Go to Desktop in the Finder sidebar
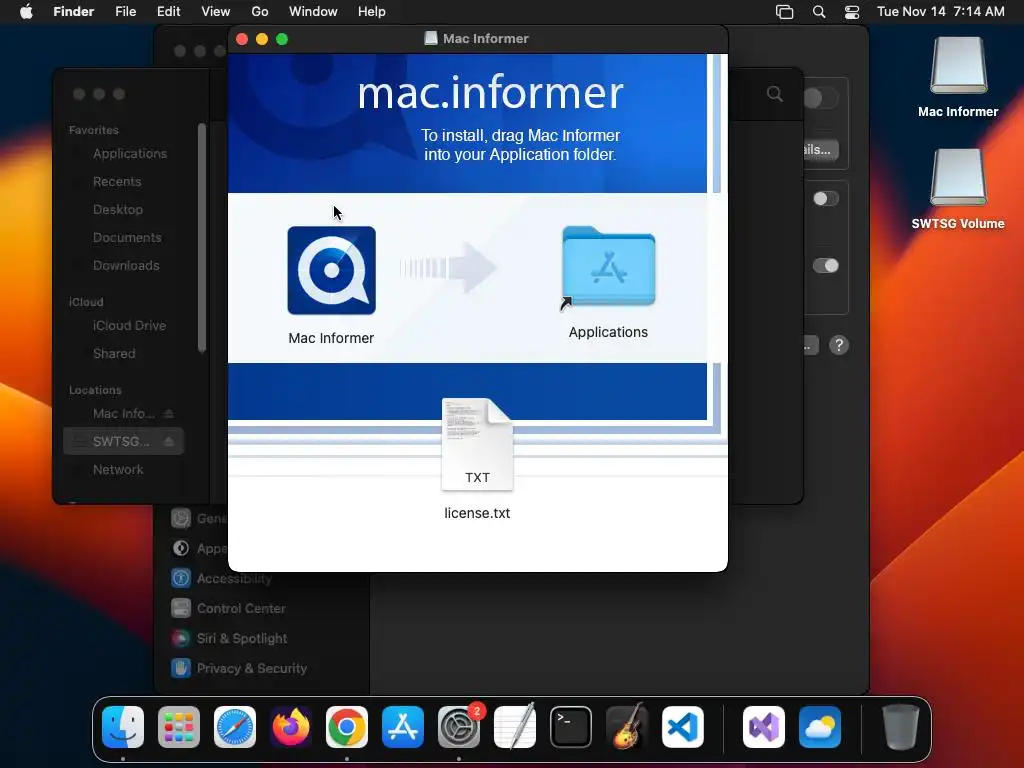Image resolution: width=1024 pixels, height=768 pixels. coord(118,210)
